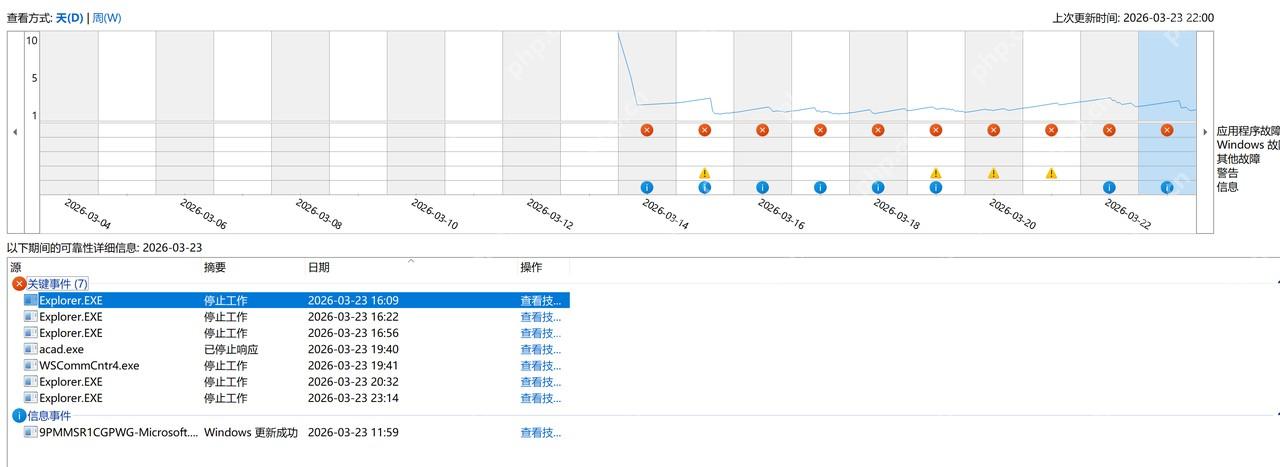
Task: Click the date cell 2026-03-23 19:41
Action: [353, 365]
